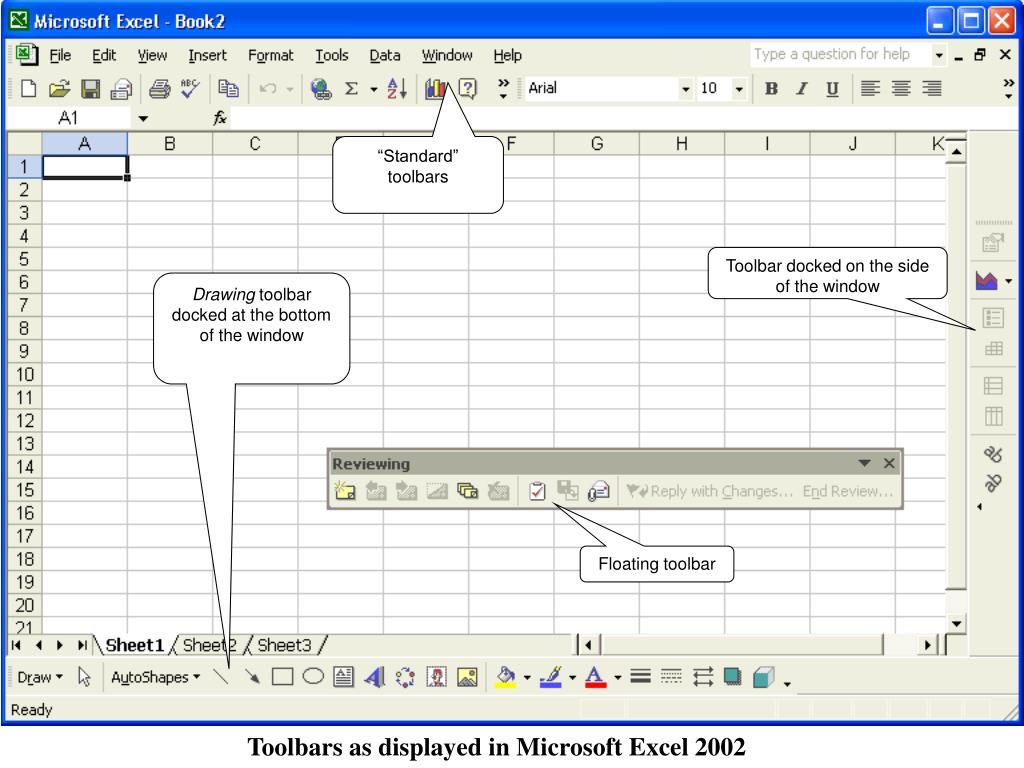
Task: Toggle Show All Comments in Reviewing toolbar
Action: point(468,490)
